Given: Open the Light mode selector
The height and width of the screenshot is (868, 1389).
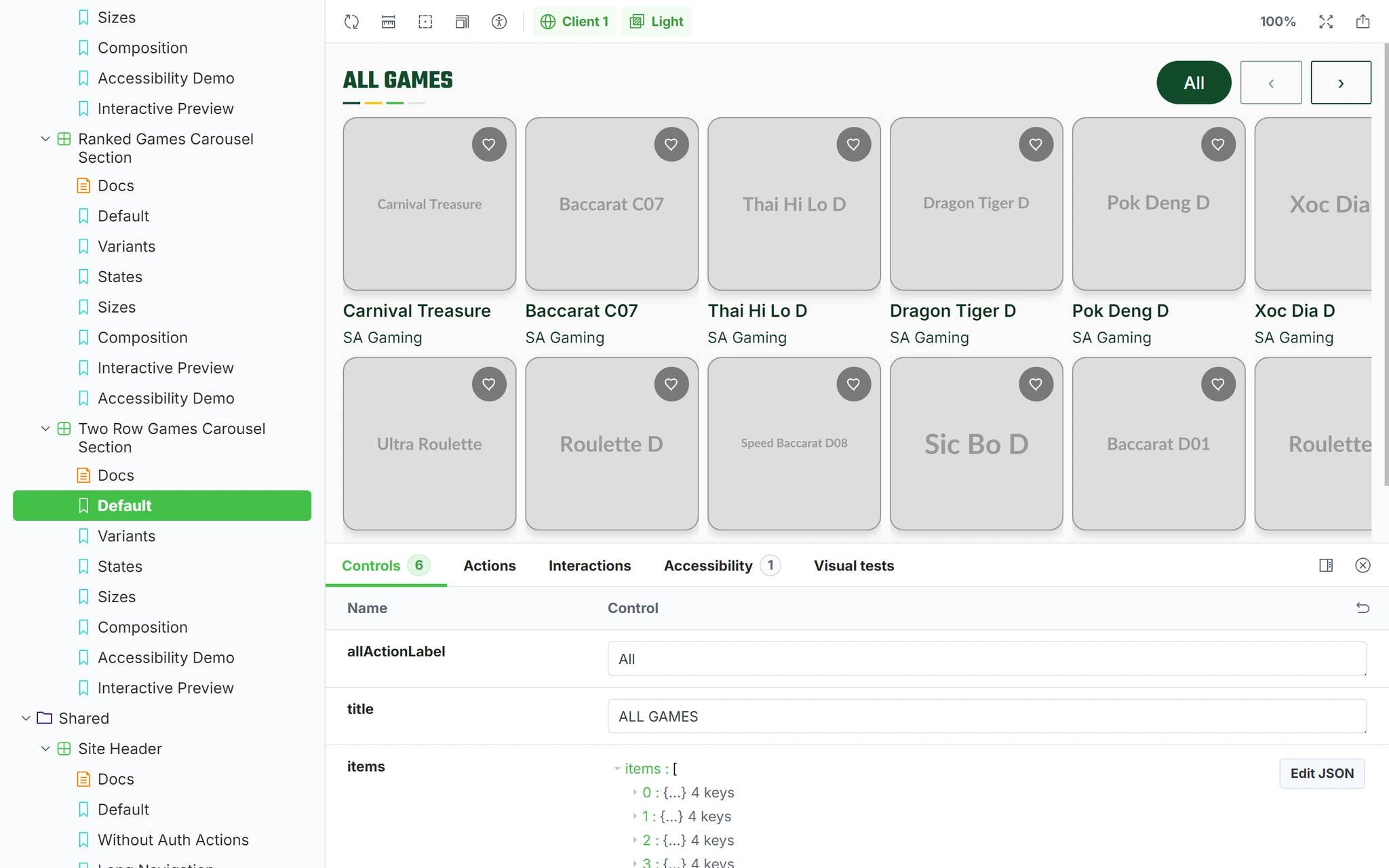Looking at the screenshot, I should (657, 22).
